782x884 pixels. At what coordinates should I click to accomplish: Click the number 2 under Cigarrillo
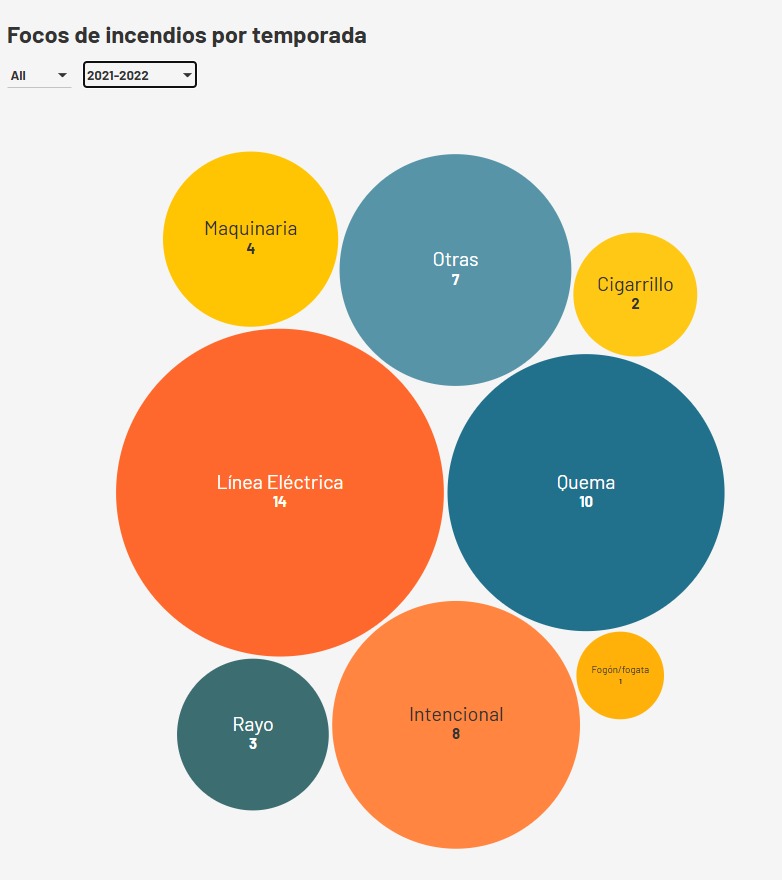pos(635,304)
